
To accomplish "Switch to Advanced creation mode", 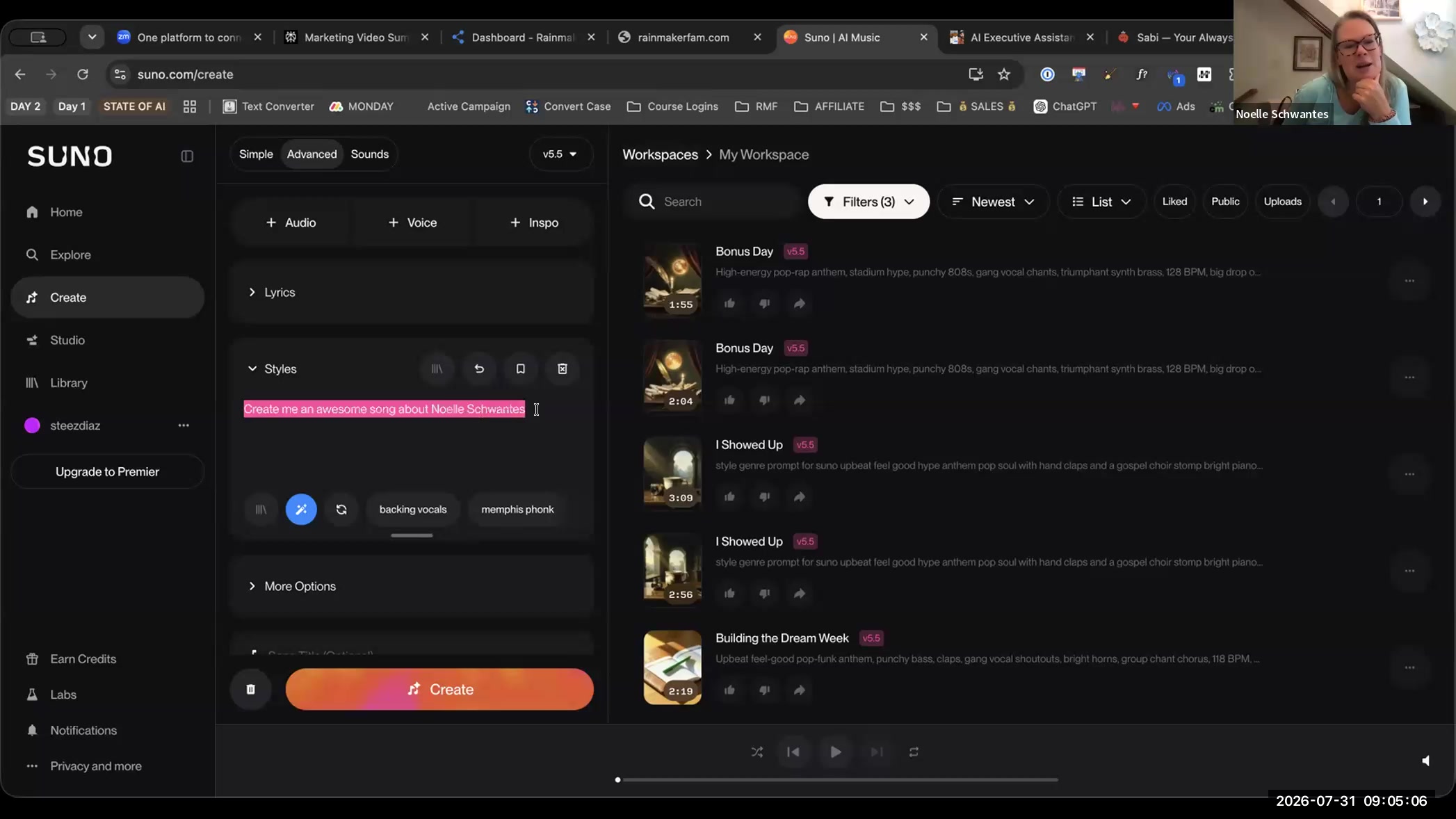I will point(312,154).
